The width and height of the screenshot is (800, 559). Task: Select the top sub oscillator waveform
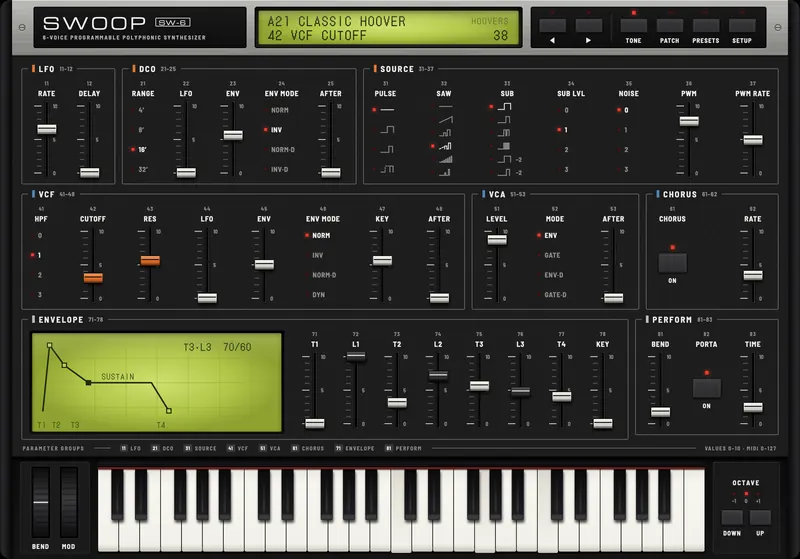(504, 107)
